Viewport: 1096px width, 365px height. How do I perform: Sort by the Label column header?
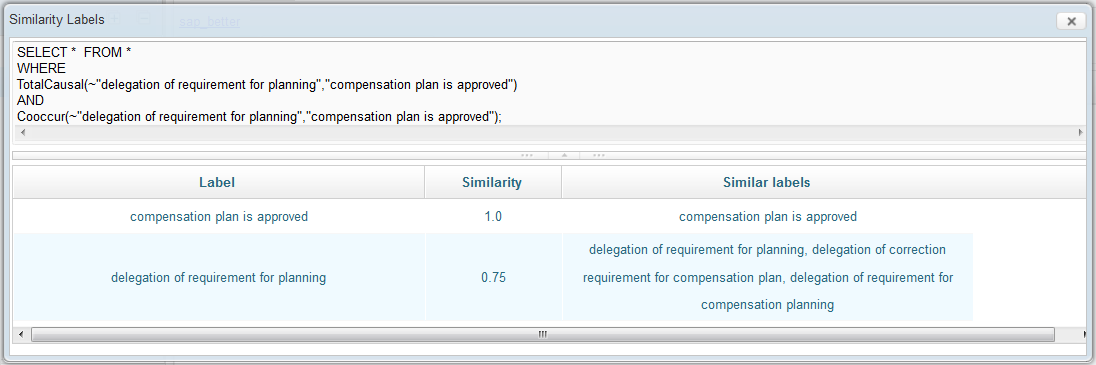click(x=217, y=182)
